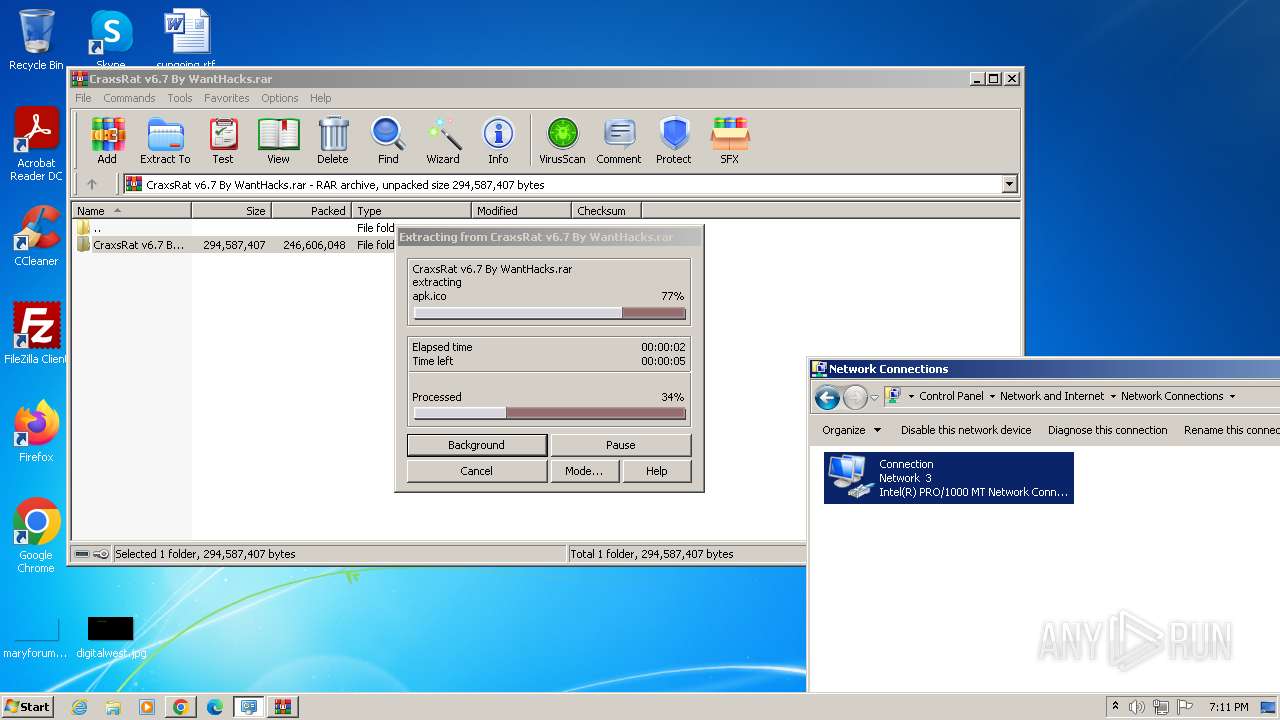Image resolution: width=1280 pixels, height=720 pixels.
Task: Open Google Chrome desktop shortcut
Action: (36, 536)
